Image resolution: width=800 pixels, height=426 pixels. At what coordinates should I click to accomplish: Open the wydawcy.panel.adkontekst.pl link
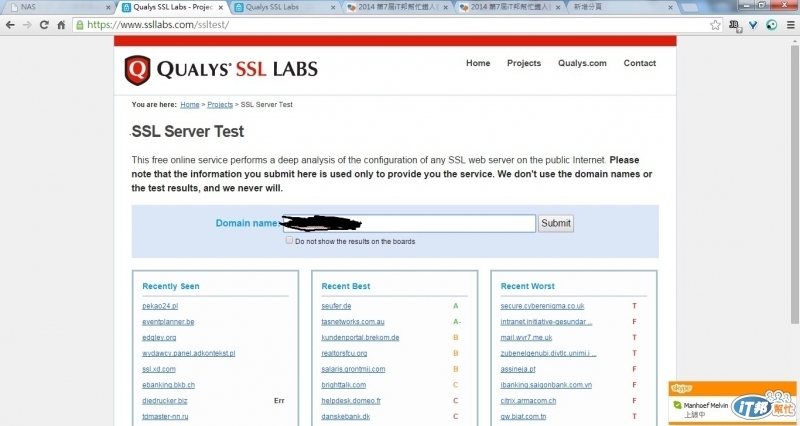[x=189, y=354]
